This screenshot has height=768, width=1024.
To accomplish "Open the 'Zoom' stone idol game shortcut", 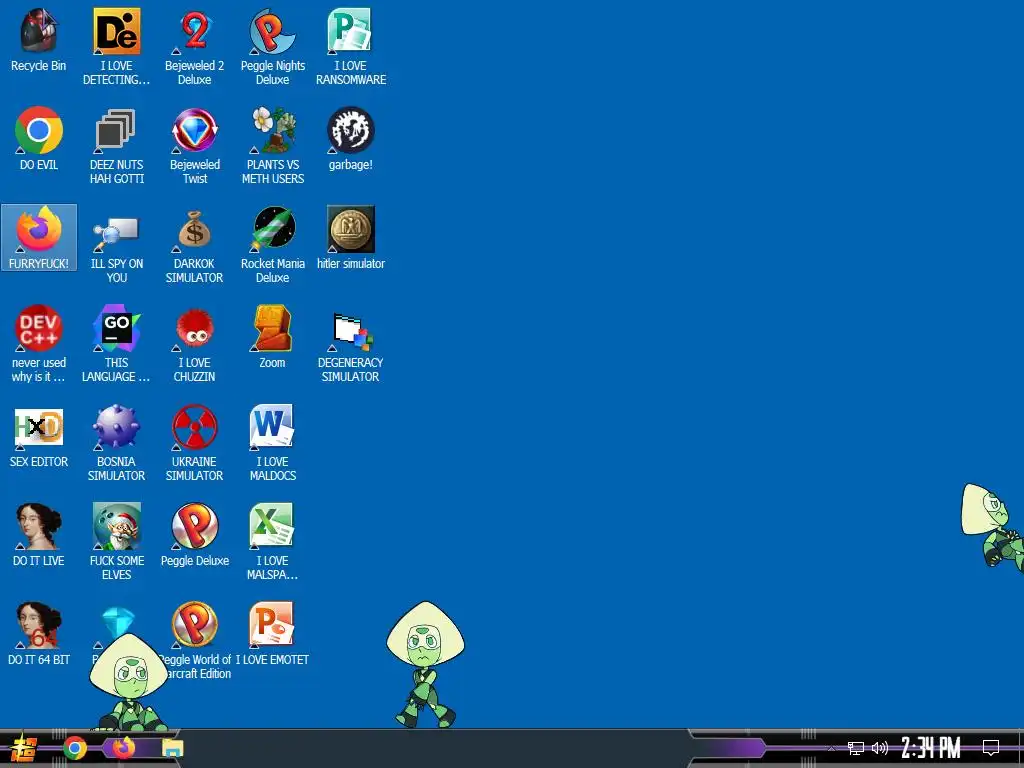I will click(x=272, y=337).
